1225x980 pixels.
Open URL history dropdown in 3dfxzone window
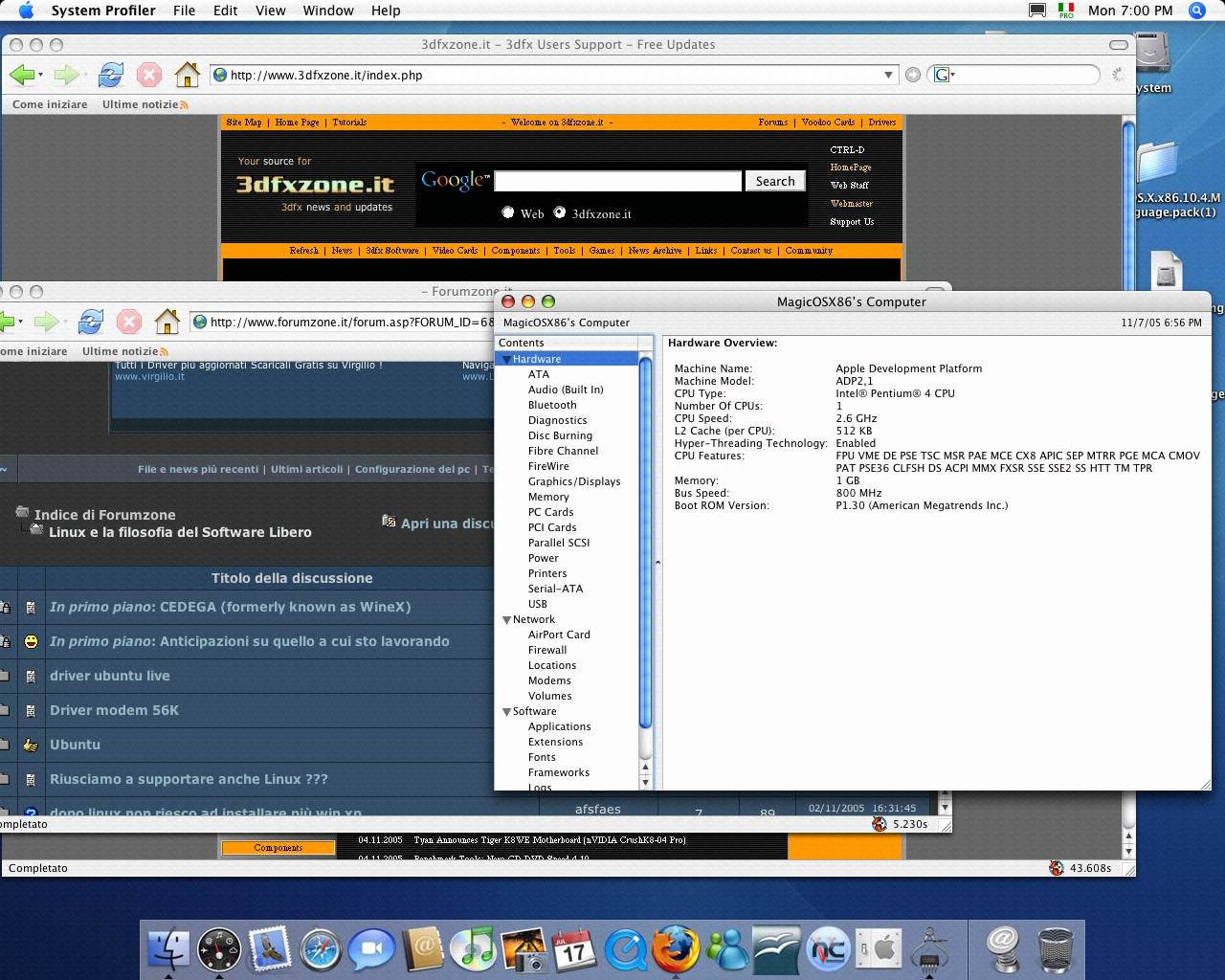888,75
